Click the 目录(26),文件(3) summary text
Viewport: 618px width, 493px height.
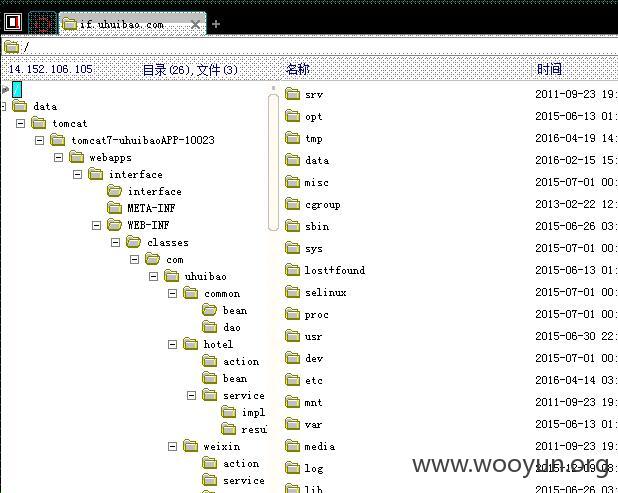tap(190, 70)
